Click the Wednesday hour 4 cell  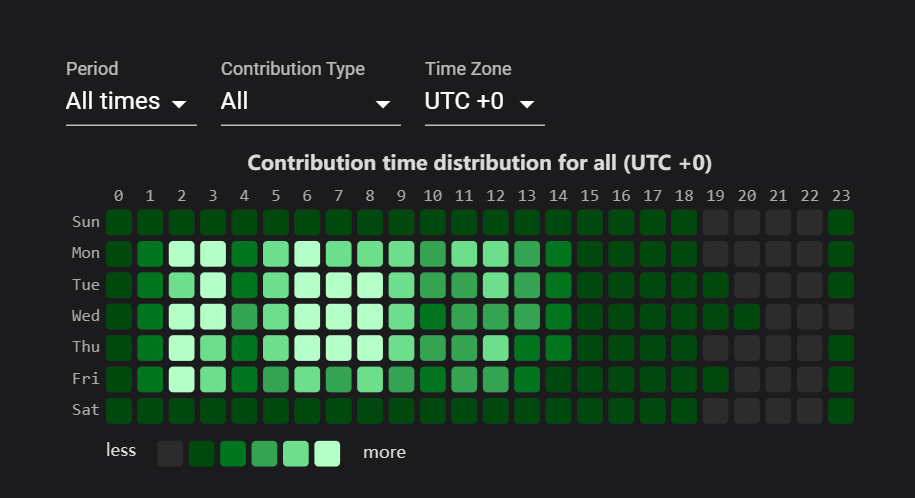tap(244, 317)
